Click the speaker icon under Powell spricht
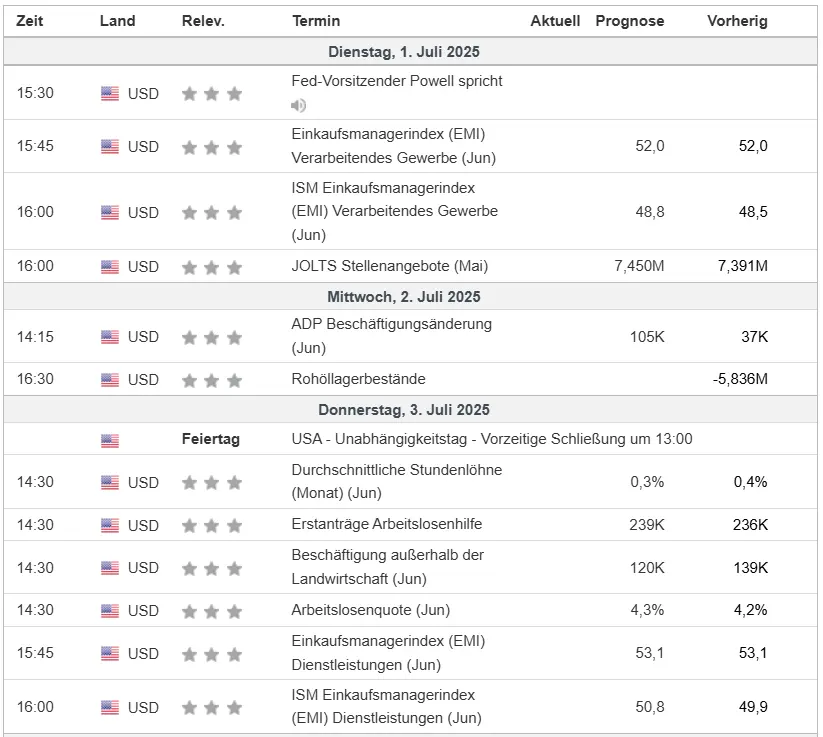The width and height of the screenshot is (823, 737). (299, 105)
